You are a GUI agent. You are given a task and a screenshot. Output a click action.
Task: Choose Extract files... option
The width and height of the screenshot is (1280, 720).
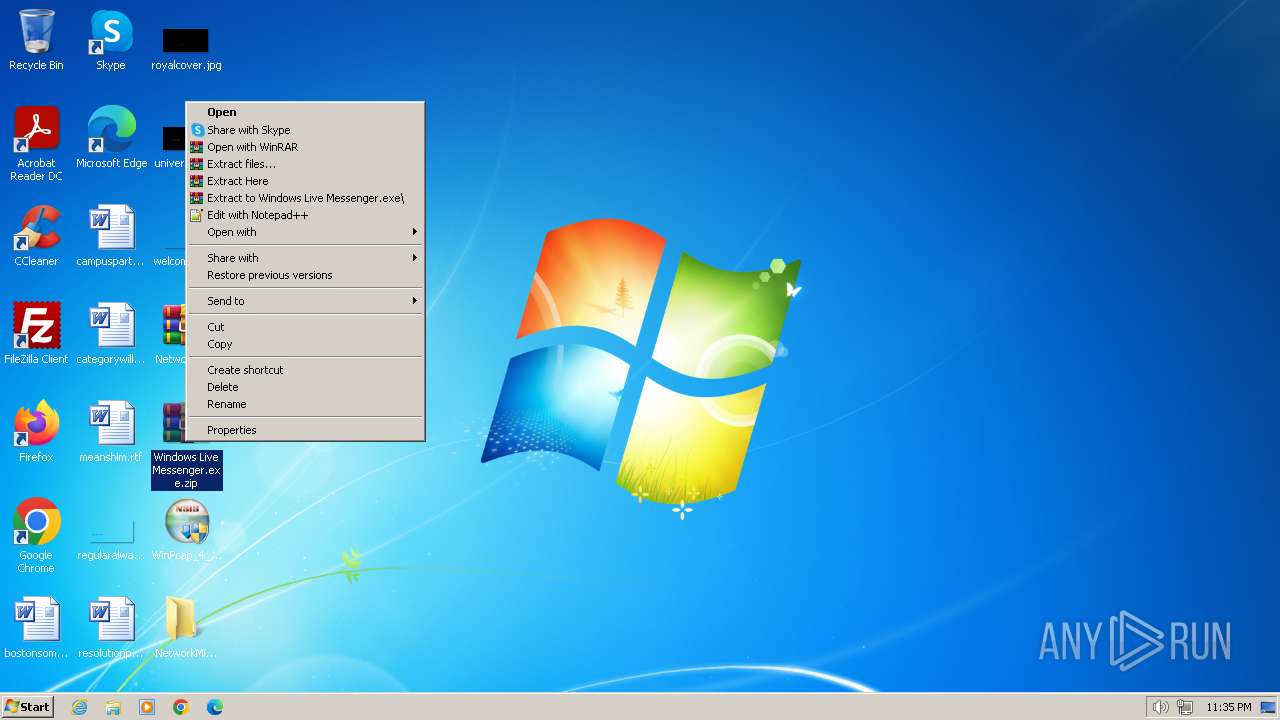point(306,164)
